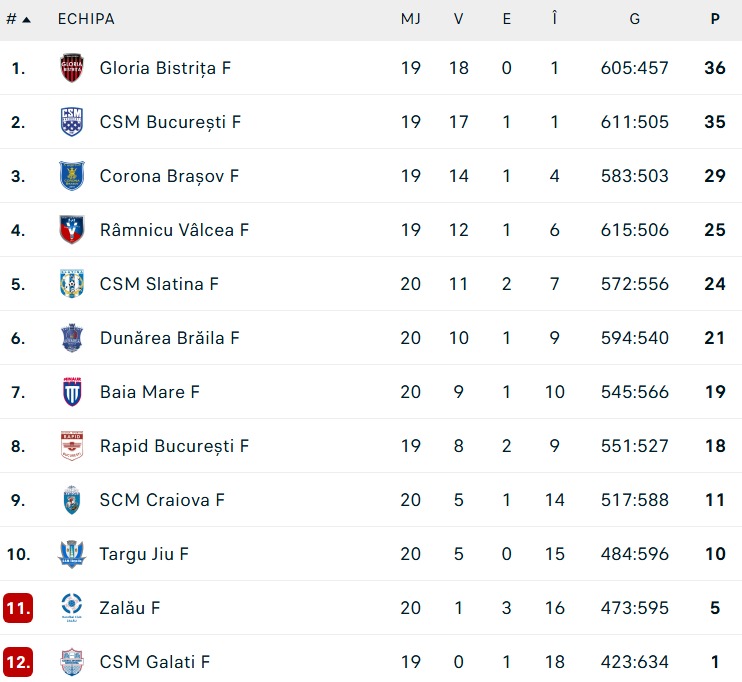The height and width of the screenshot is (682, 742).
Task: Click the CSM București team logo
Action: pyautogui.click(x=72, y=122)
